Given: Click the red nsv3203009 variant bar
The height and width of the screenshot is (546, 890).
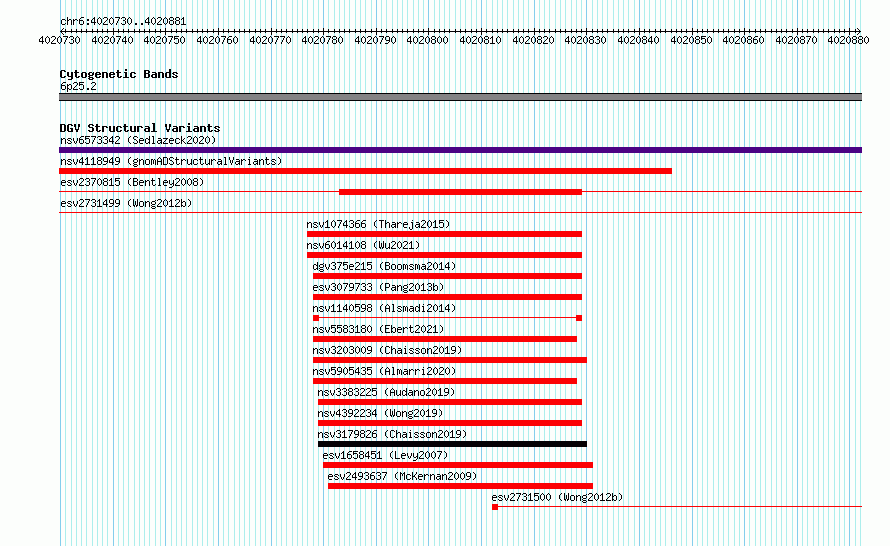Looking at the screenshot, I should 450,360.
